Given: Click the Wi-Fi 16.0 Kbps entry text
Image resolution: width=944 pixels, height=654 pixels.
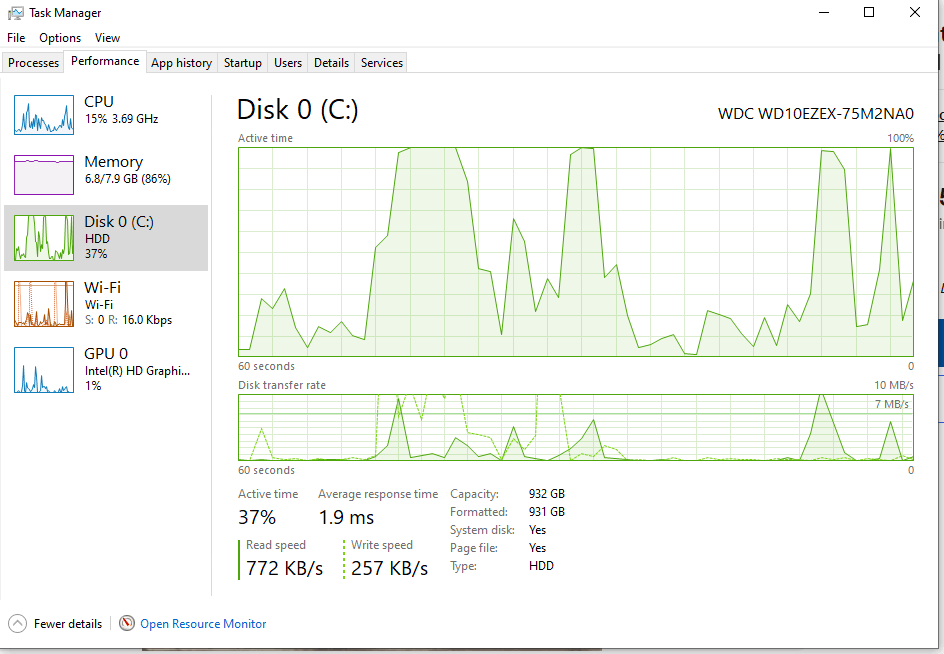Looking at the screenshot, I should [128, 304].
